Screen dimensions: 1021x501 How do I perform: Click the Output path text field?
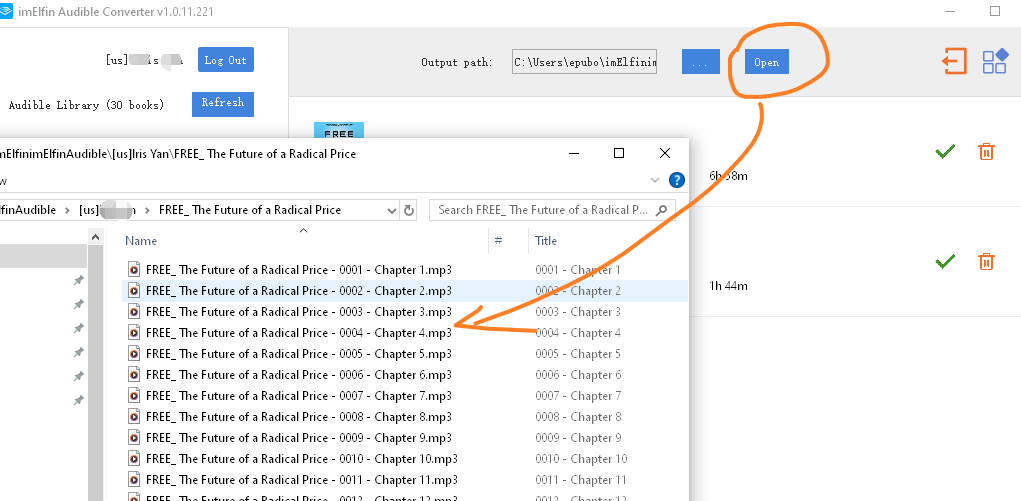click(584, 62)
